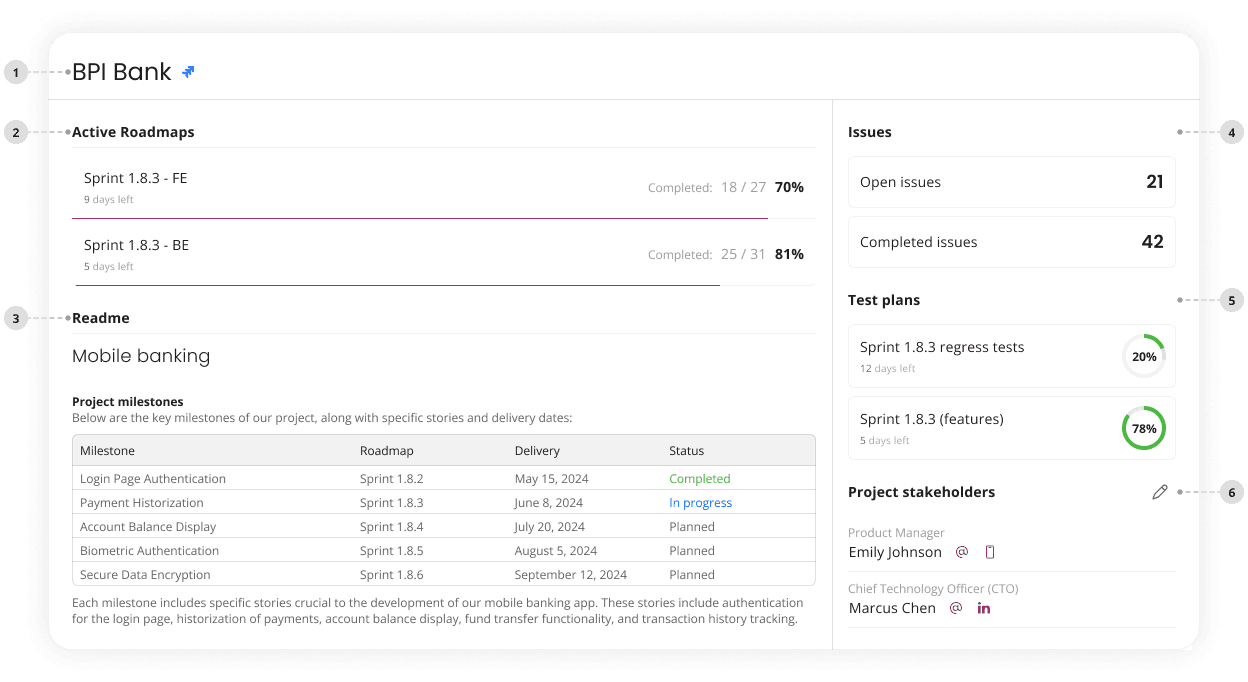Click Marcus Chen's email icon
This screenshot has width=1248, height=682.
[955, 608]
